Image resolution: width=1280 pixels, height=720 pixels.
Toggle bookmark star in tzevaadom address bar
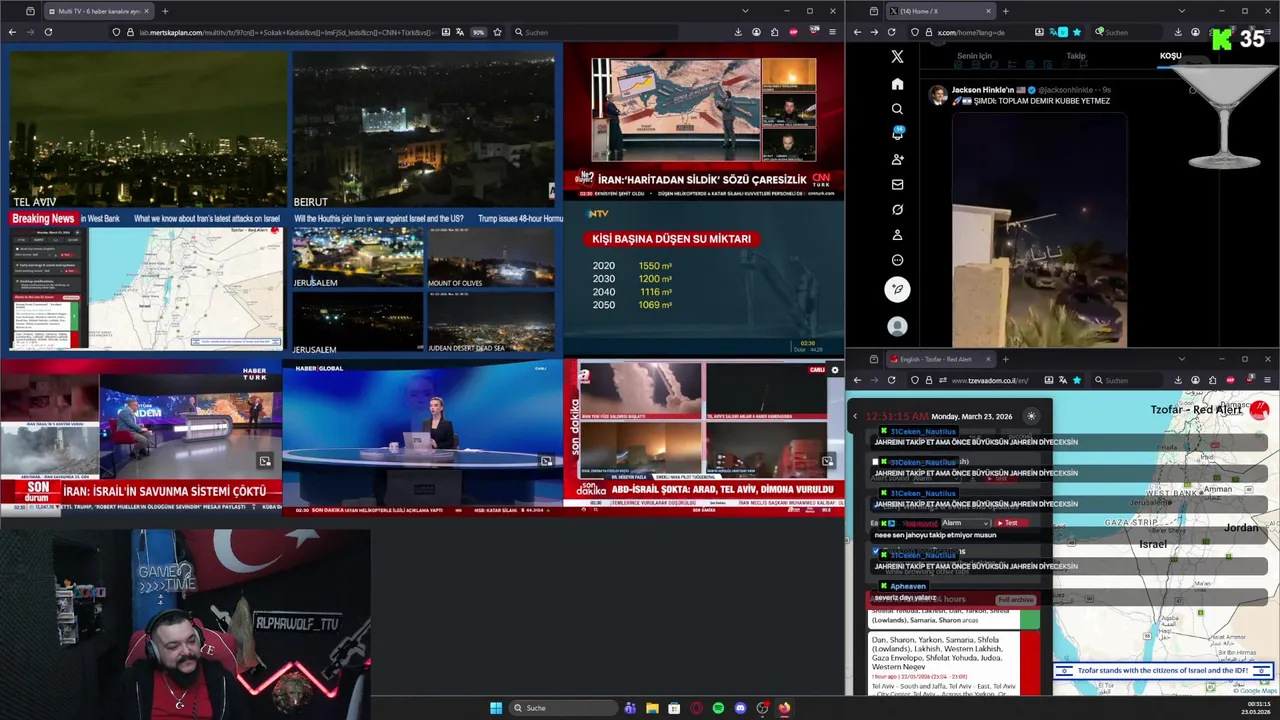coord(1077,380)
